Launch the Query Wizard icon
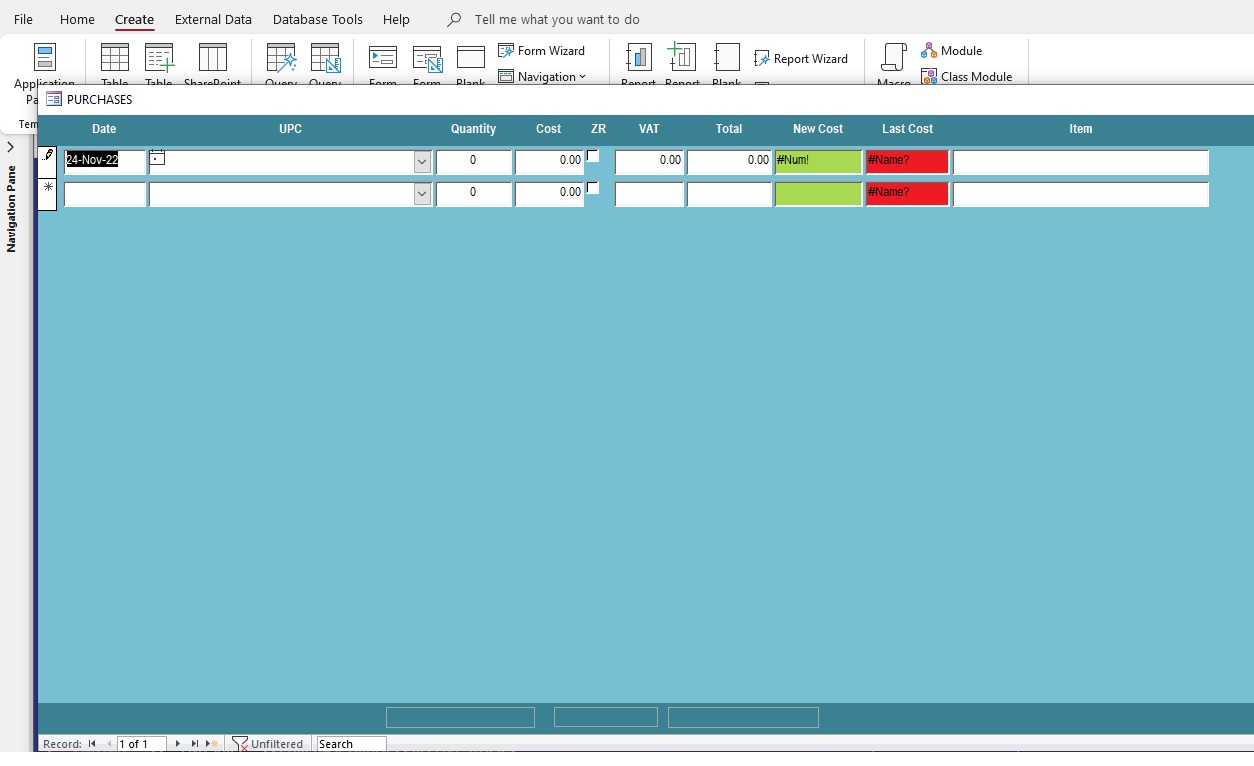1254x766 pixels. point(281,57)
